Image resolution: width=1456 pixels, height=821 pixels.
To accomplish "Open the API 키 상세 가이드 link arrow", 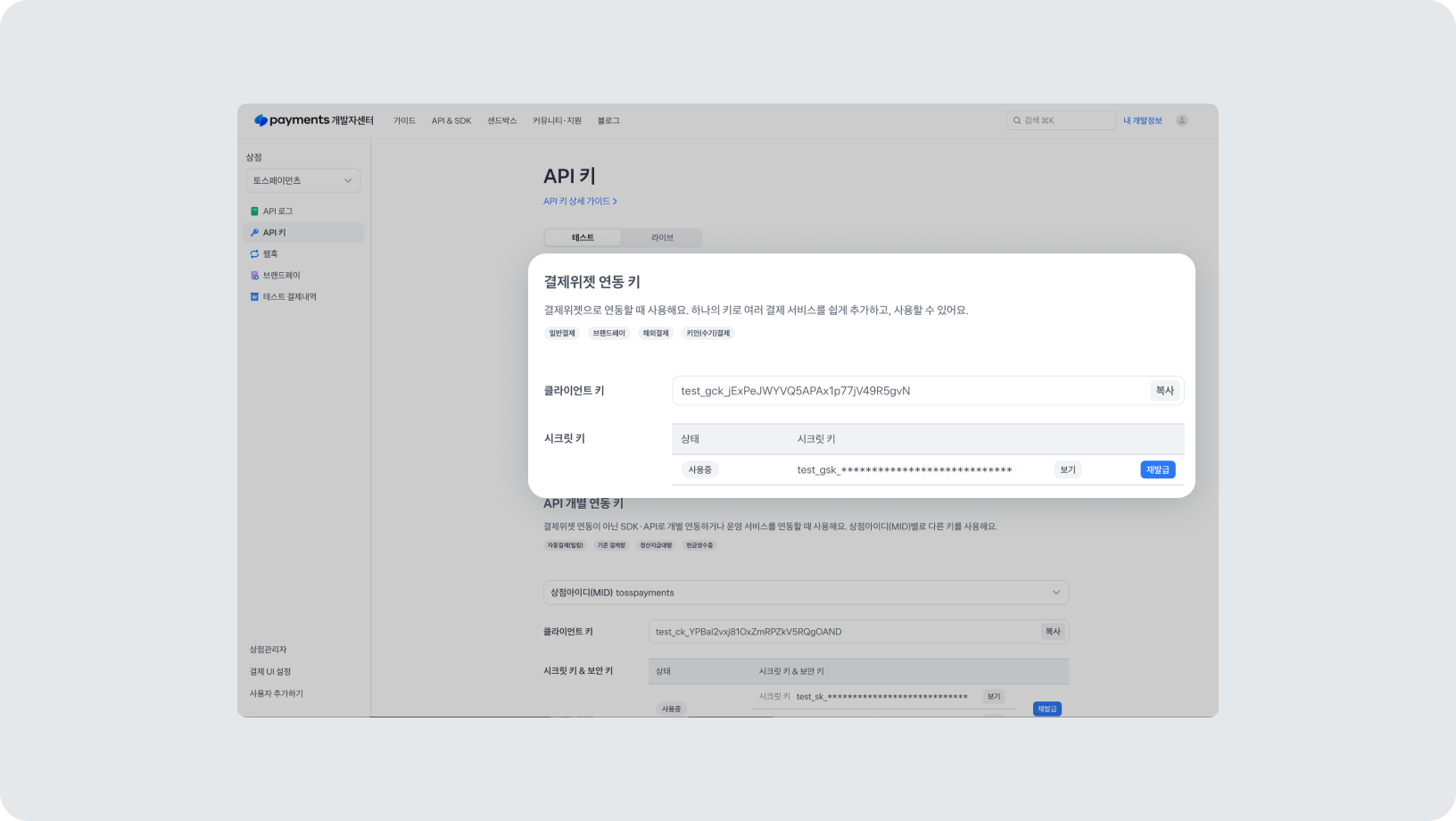I will [x=615, y=202].
